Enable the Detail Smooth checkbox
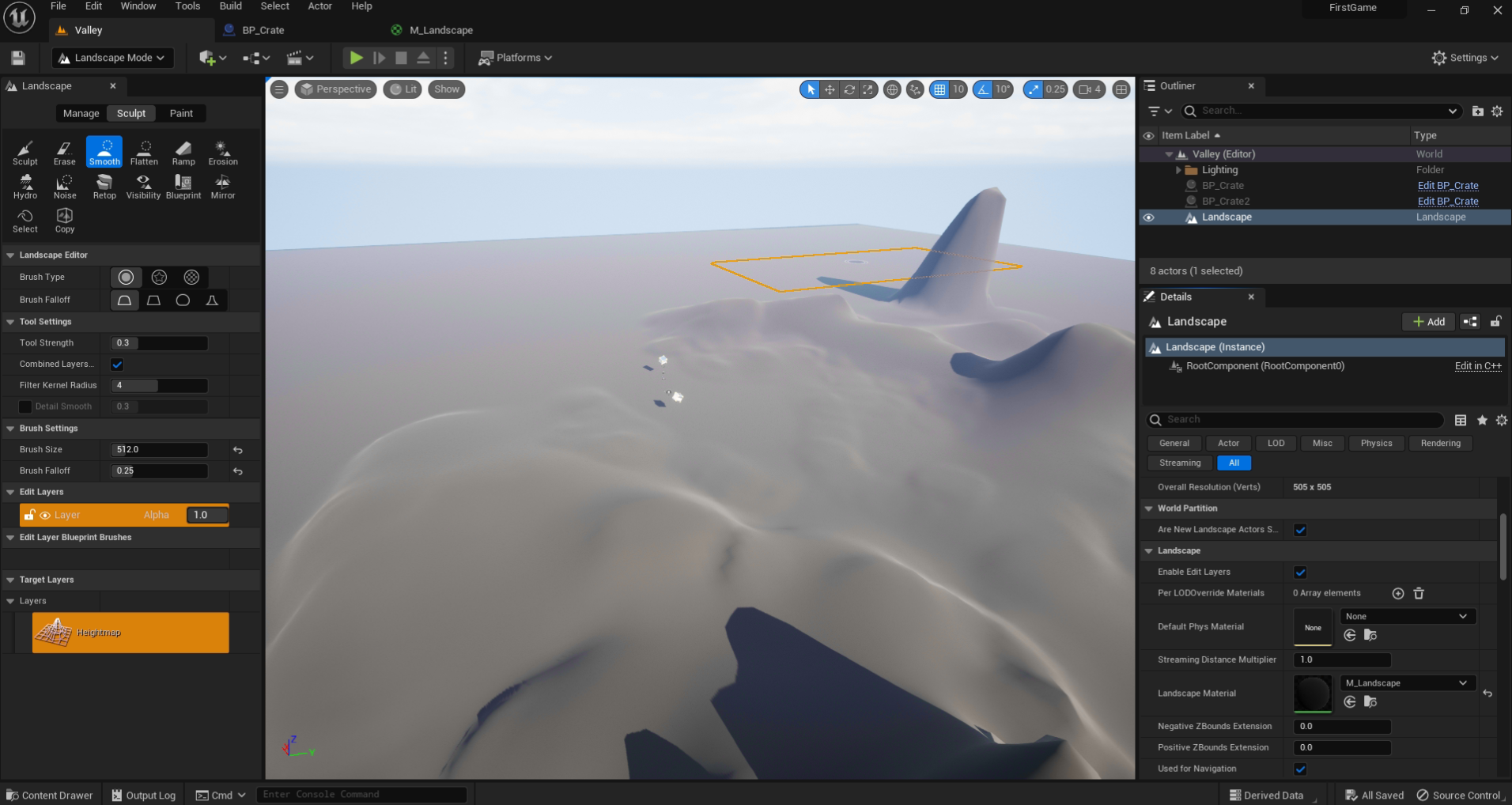1512x805 pixels. 25,406
